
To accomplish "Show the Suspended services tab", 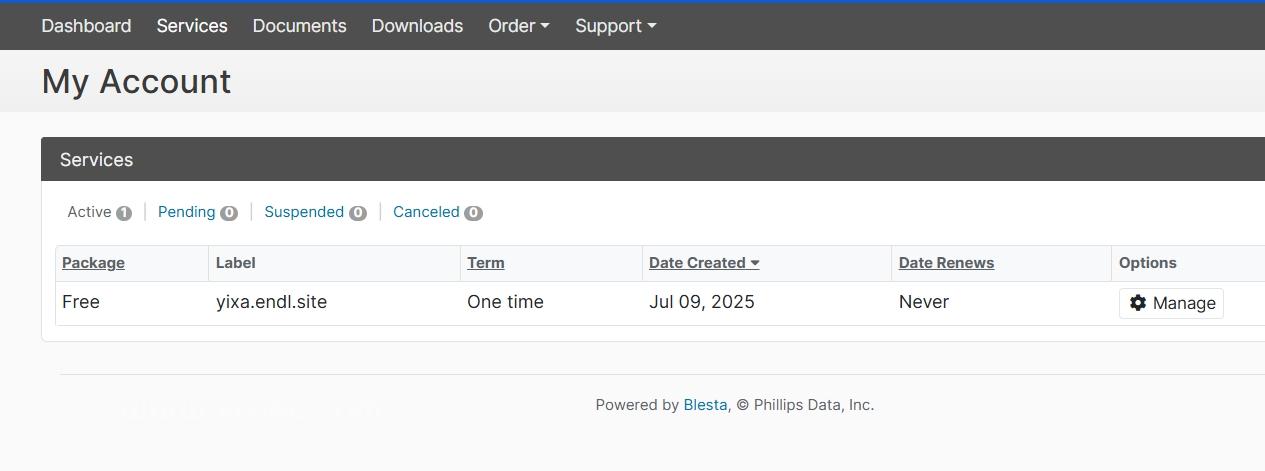I will (315, 212).
